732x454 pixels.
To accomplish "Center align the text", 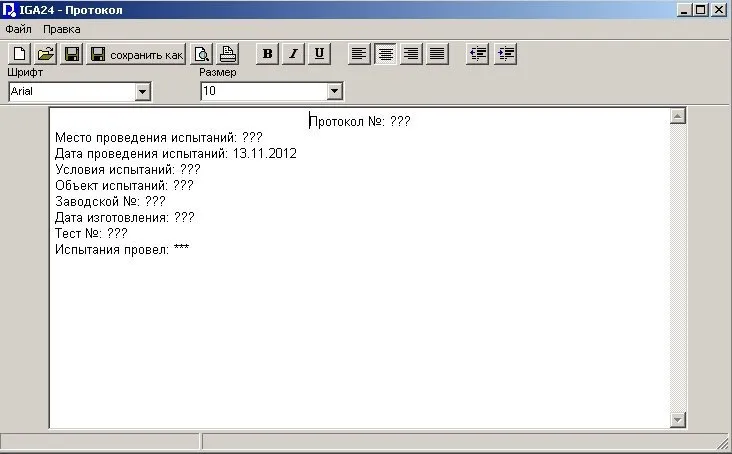I will coord(385,54).
